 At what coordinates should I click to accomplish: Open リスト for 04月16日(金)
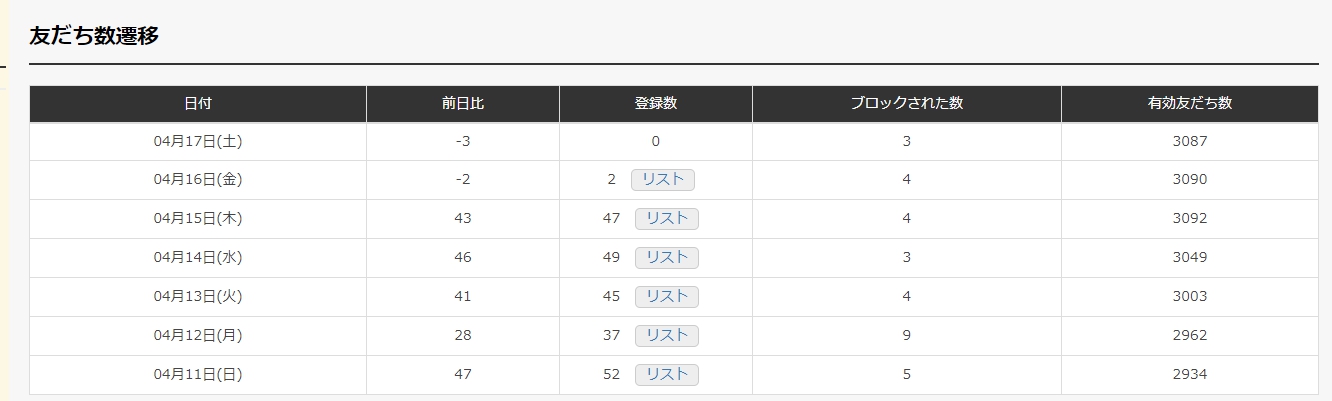(662, 180)
